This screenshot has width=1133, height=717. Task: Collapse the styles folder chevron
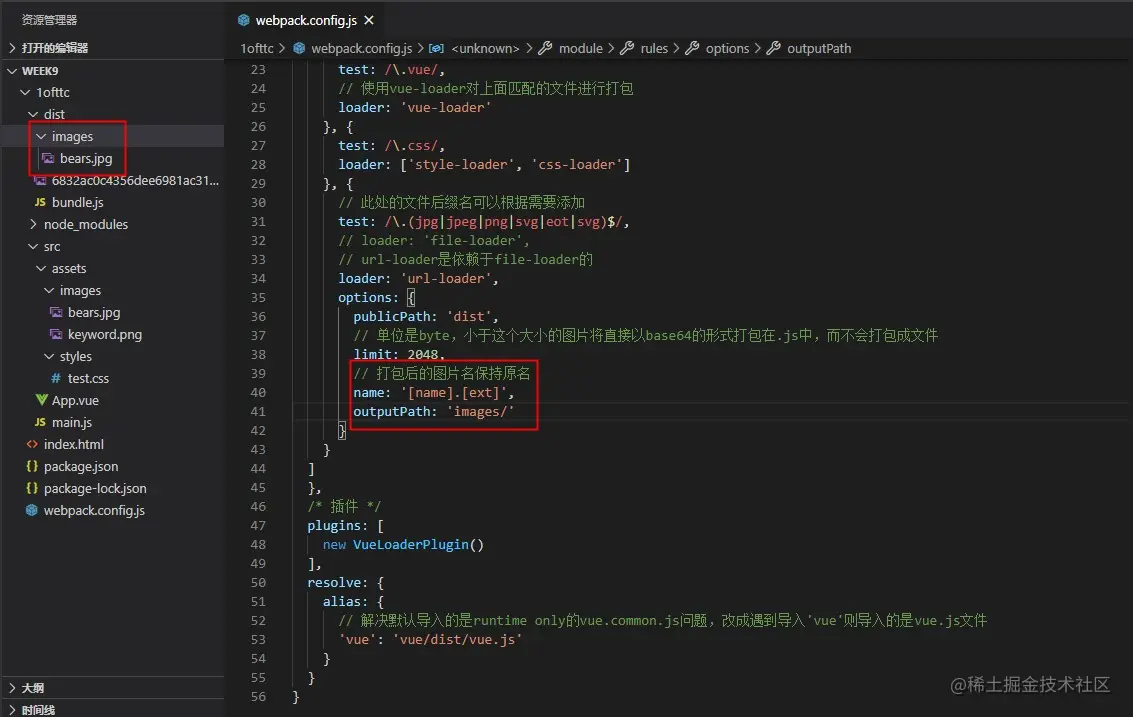49,356
